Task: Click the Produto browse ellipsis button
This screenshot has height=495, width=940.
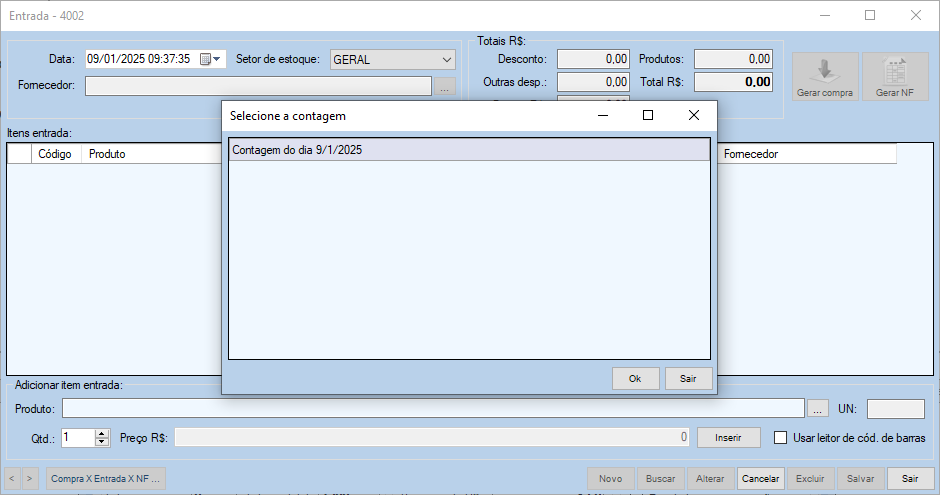Action: pos(818,408)
